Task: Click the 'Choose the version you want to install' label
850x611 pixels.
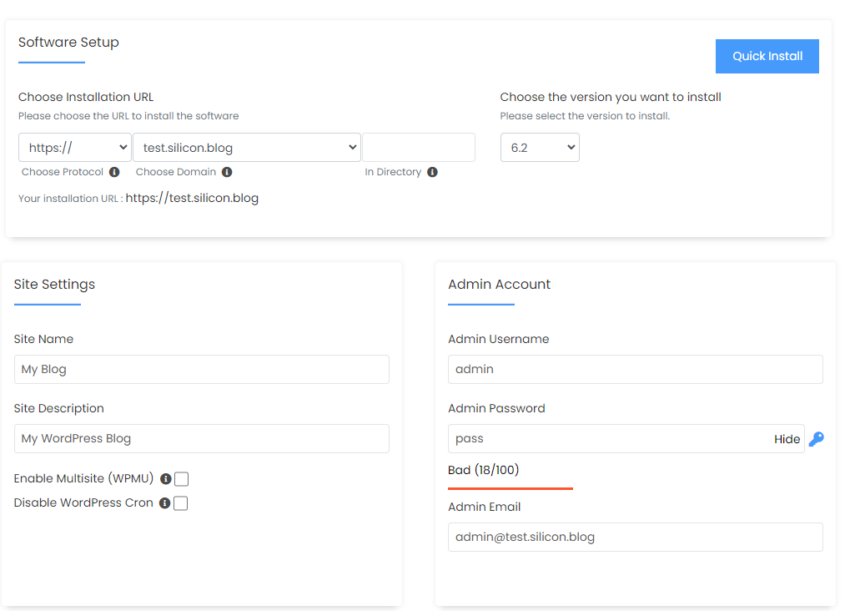Action: (610, 97)
